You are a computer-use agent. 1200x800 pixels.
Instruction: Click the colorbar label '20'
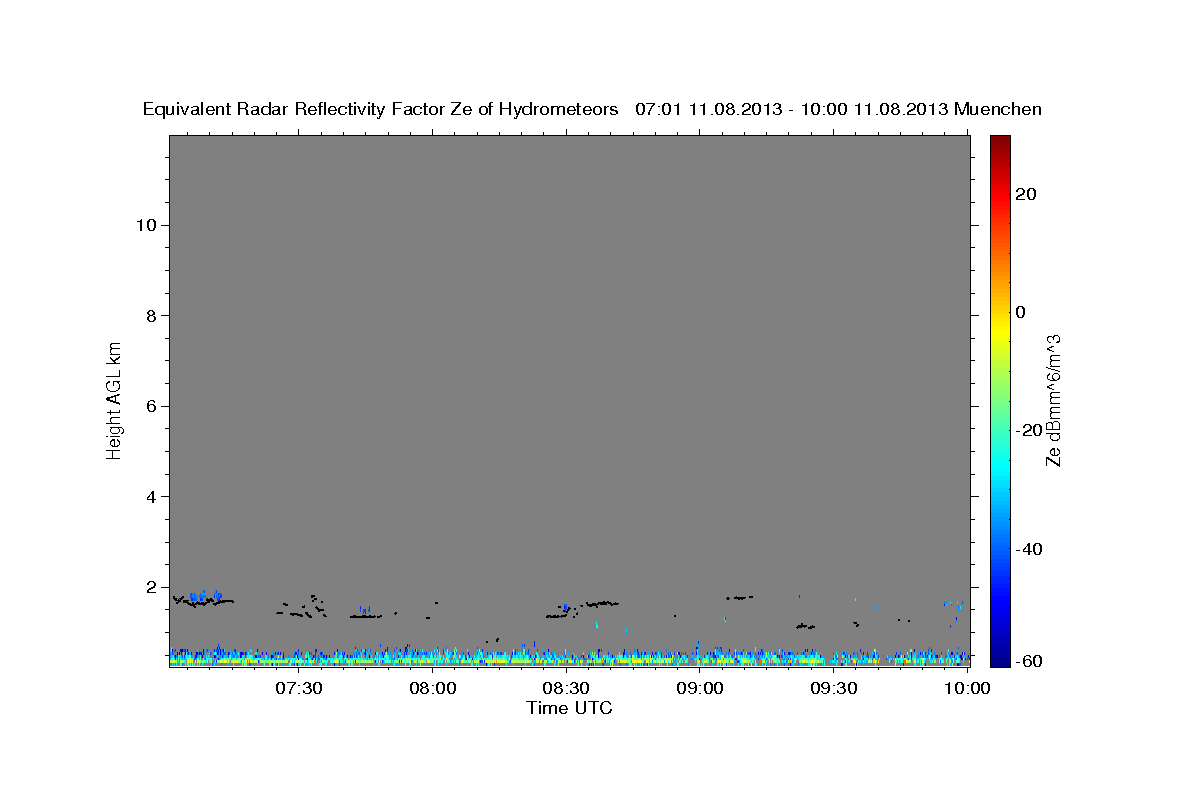(1026, 194)
